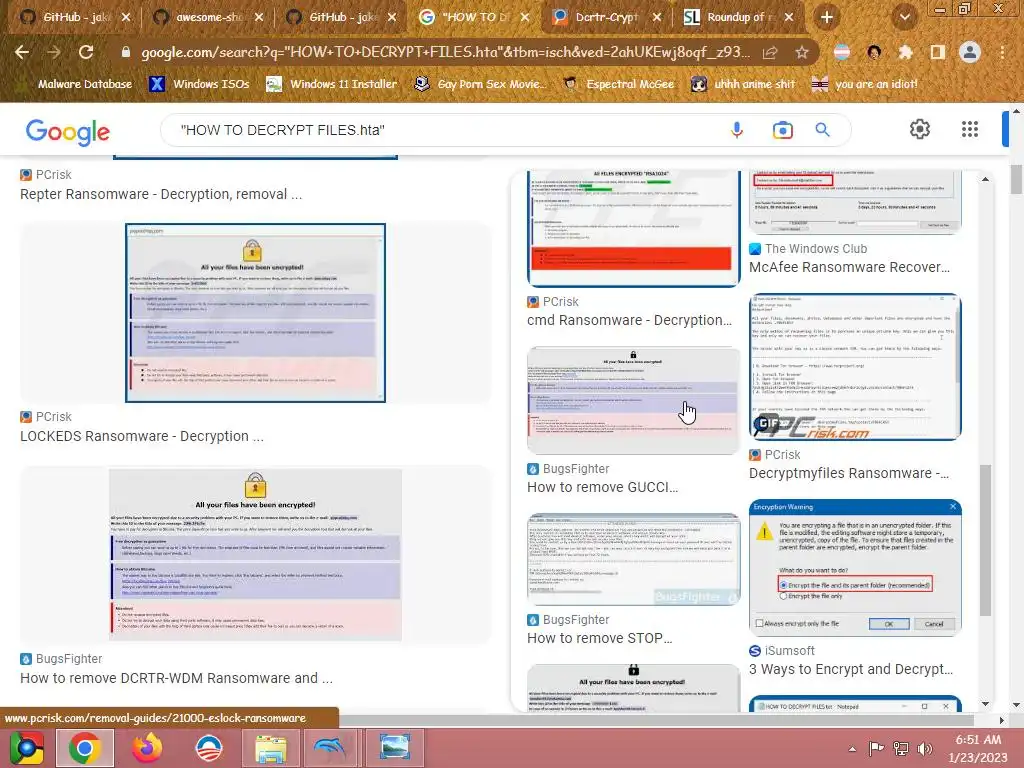Open the side panel icon
This screenshot has height=768, width=1024.
click(x=937, y=52)
